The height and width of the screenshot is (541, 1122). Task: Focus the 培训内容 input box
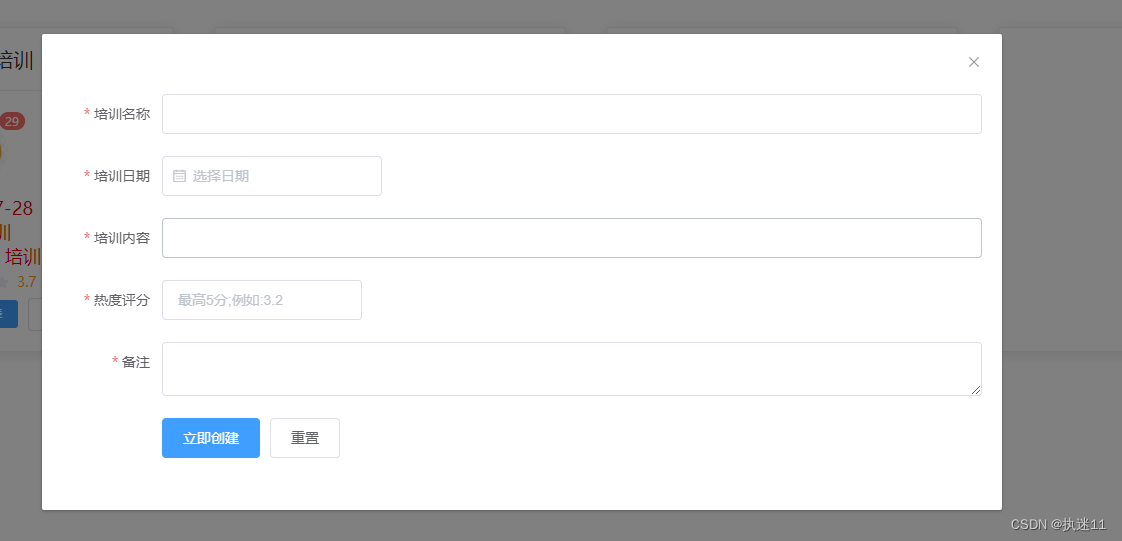click(x=572, y=238)
